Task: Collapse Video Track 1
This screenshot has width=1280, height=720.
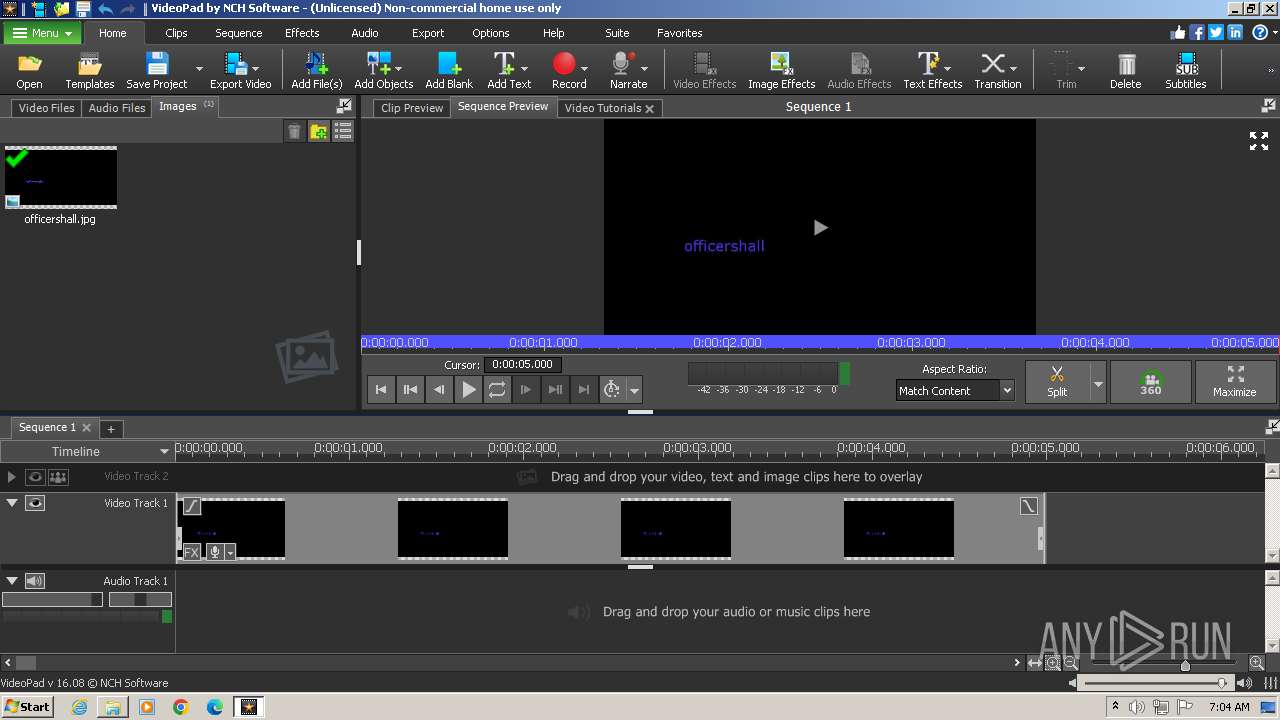Action: [12, 503]
